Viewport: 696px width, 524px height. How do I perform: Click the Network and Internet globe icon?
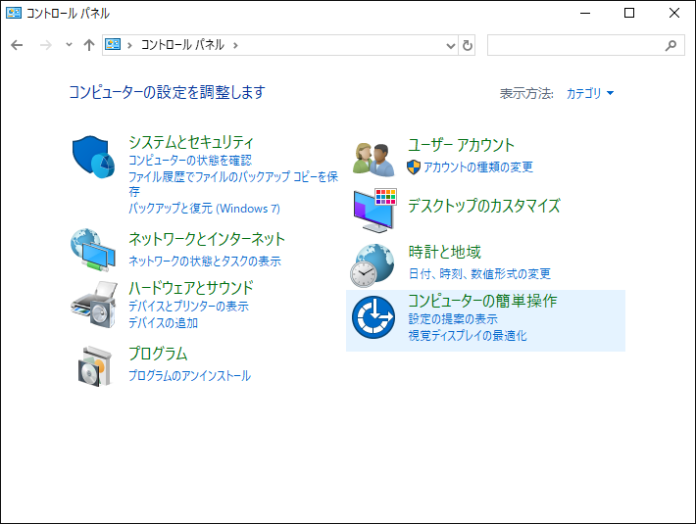[x=95, y=251]
